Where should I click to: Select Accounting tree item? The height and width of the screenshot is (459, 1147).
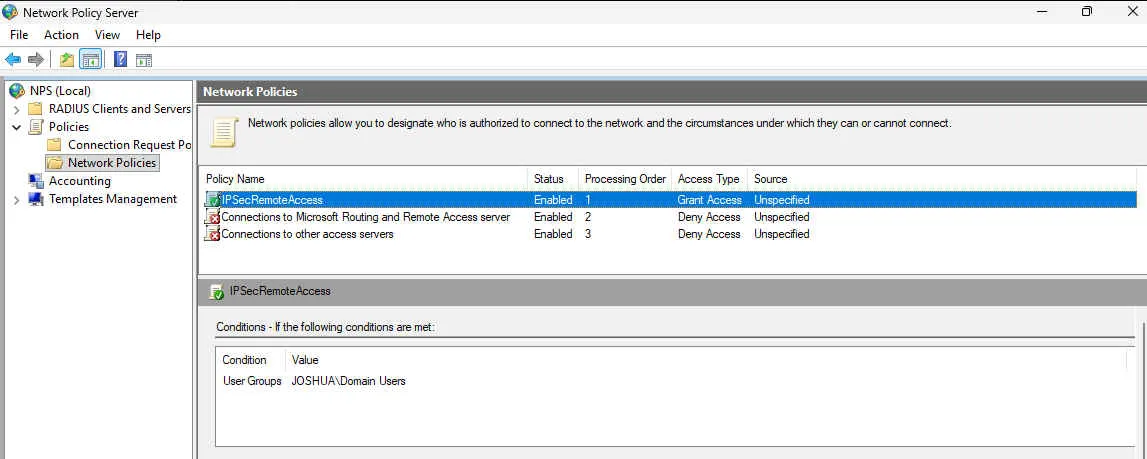80,181
